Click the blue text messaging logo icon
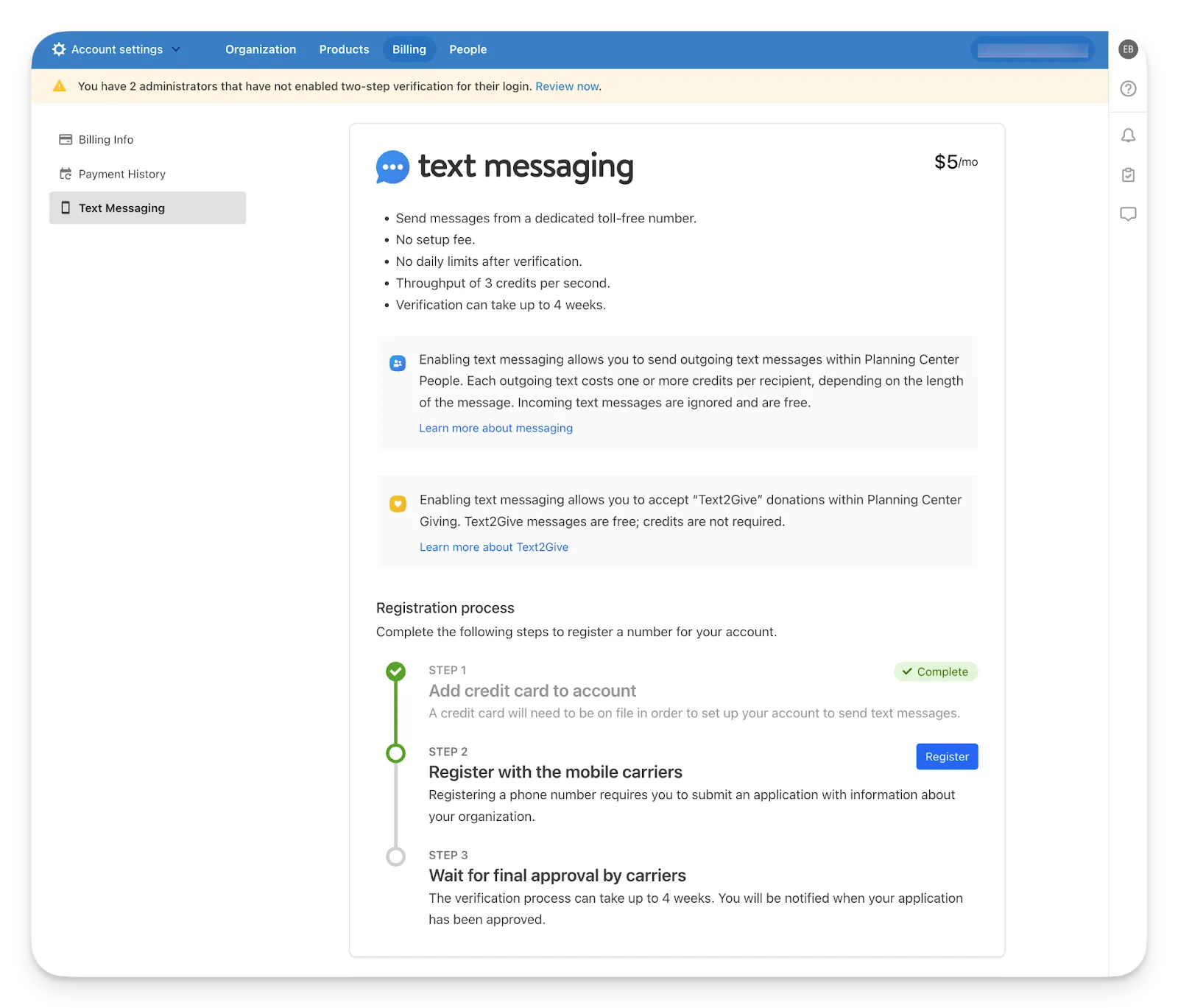This screenshot has width=1178, height=1008. (392, 167)
